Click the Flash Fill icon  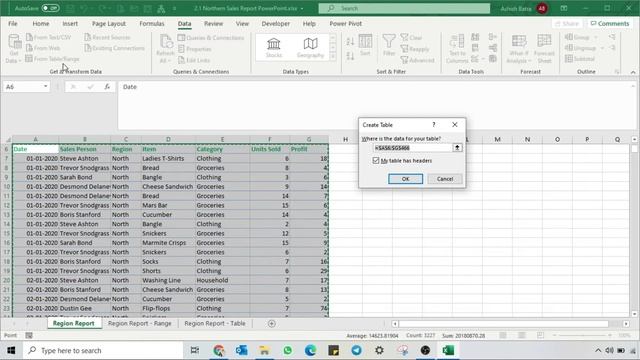click(475, 37)
